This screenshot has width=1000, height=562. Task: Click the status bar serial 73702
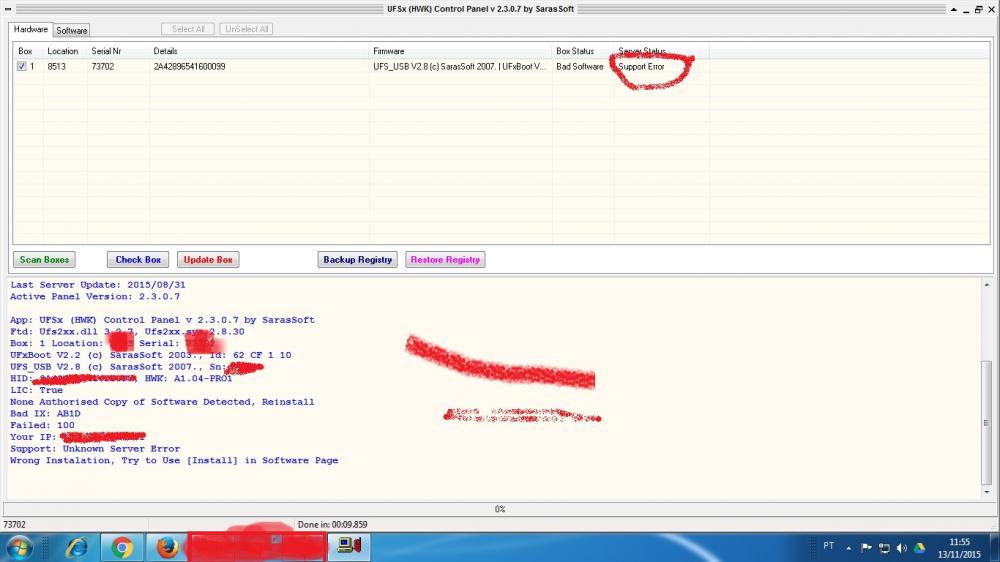click(x=15, y=524)
